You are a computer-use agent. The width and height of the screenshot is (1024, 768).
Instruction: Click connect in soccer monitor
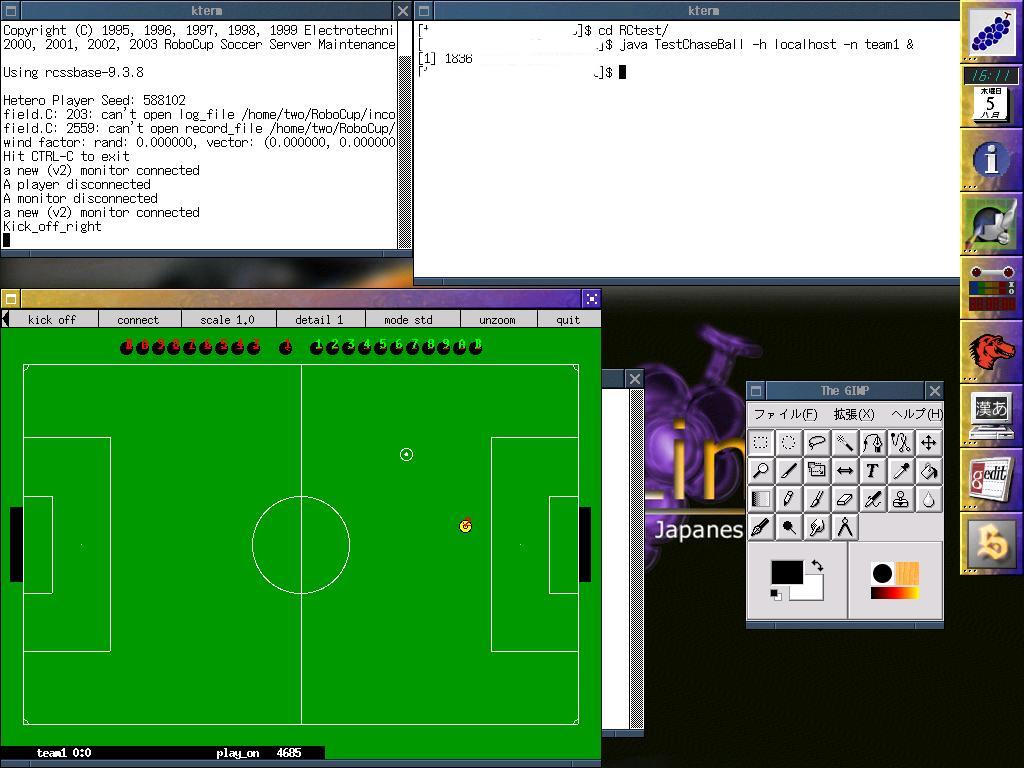(x=138, y=319)
